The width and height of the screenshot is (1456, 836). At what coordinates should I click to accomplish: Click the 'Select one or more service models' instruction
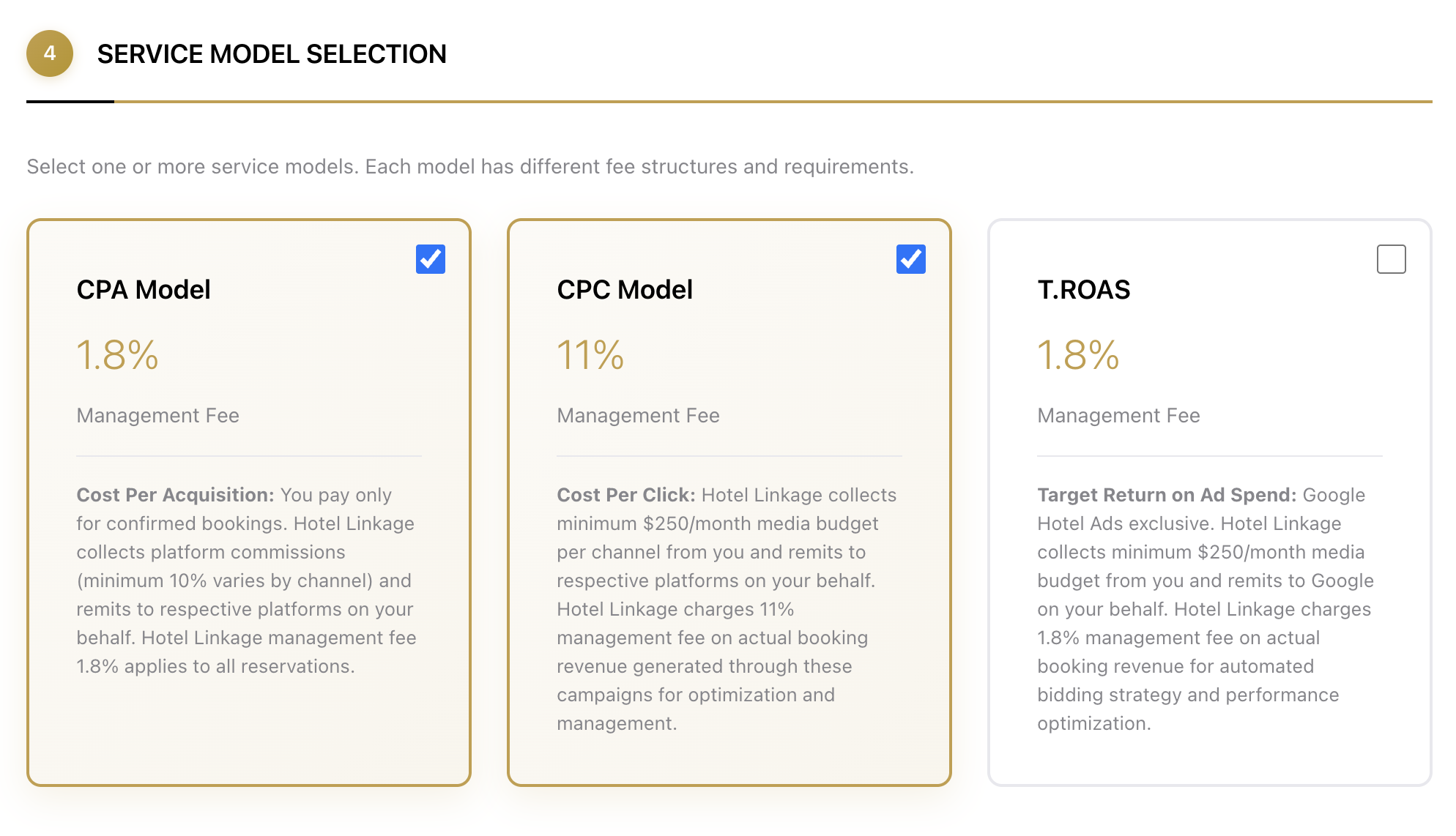coord(470,167)
